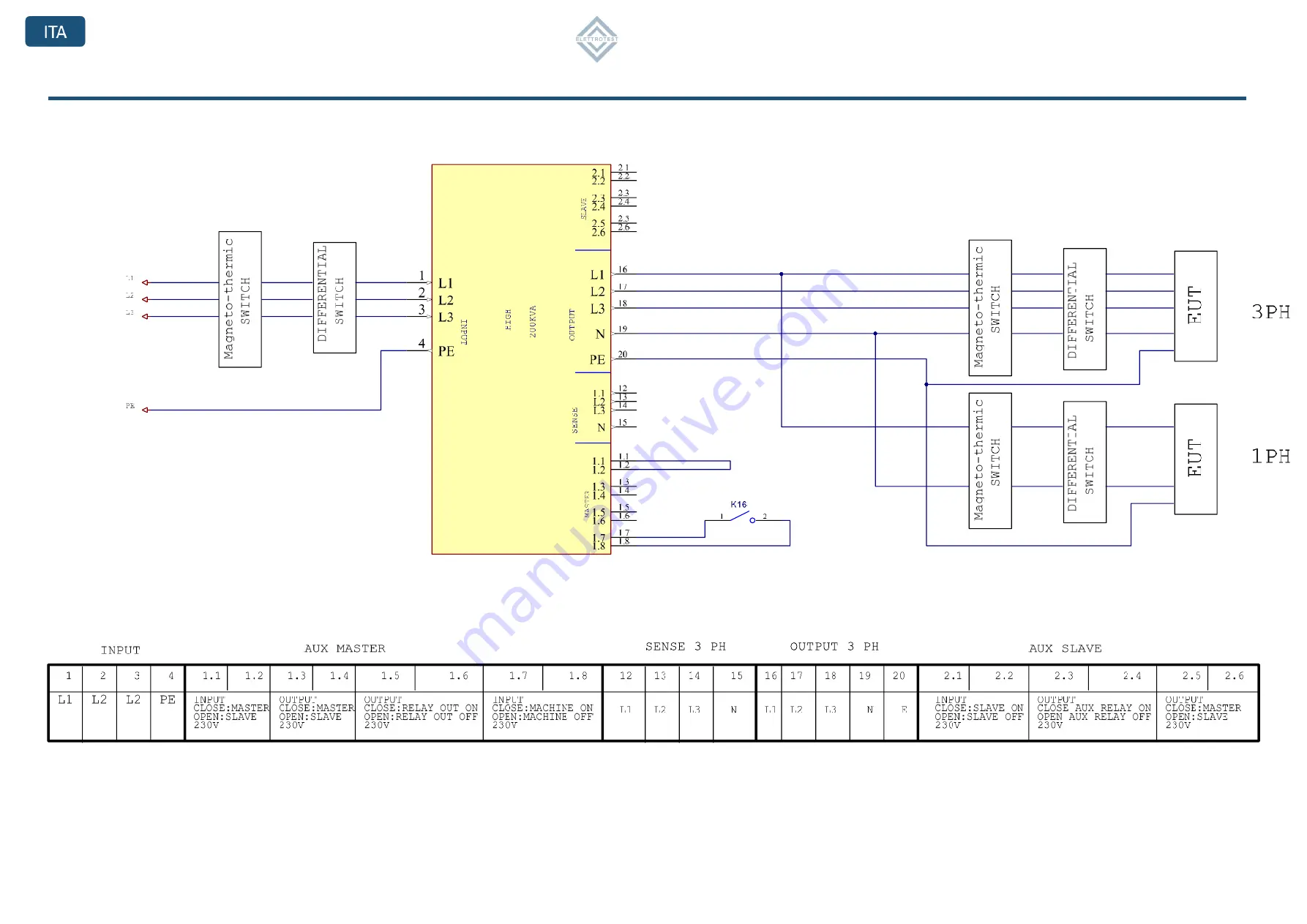Click table cell 20 under OUTPUT
1307x924 pixels.
pyautogui.click(x=900, y=677)
